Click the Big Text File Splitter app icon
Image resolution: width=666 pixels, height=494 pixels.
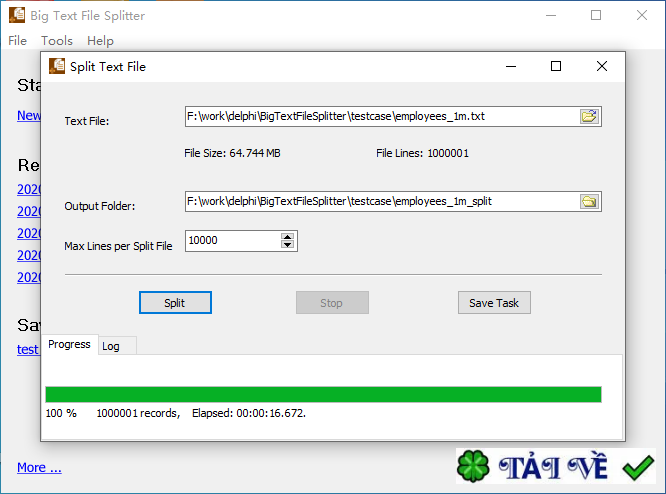[17, 15]
